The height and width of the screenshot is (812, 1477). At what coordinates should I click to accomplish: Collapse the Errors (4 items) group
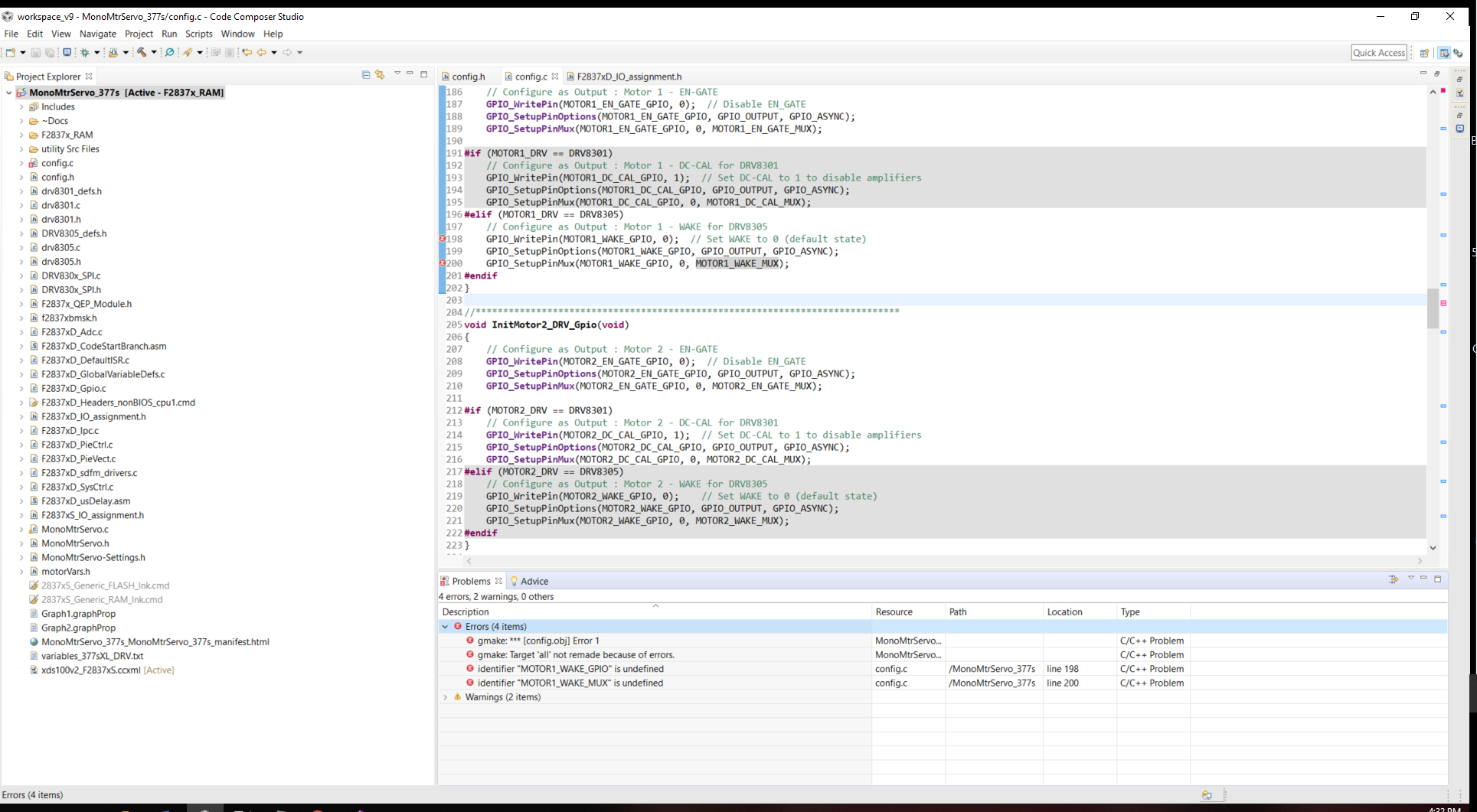point(446,627)
